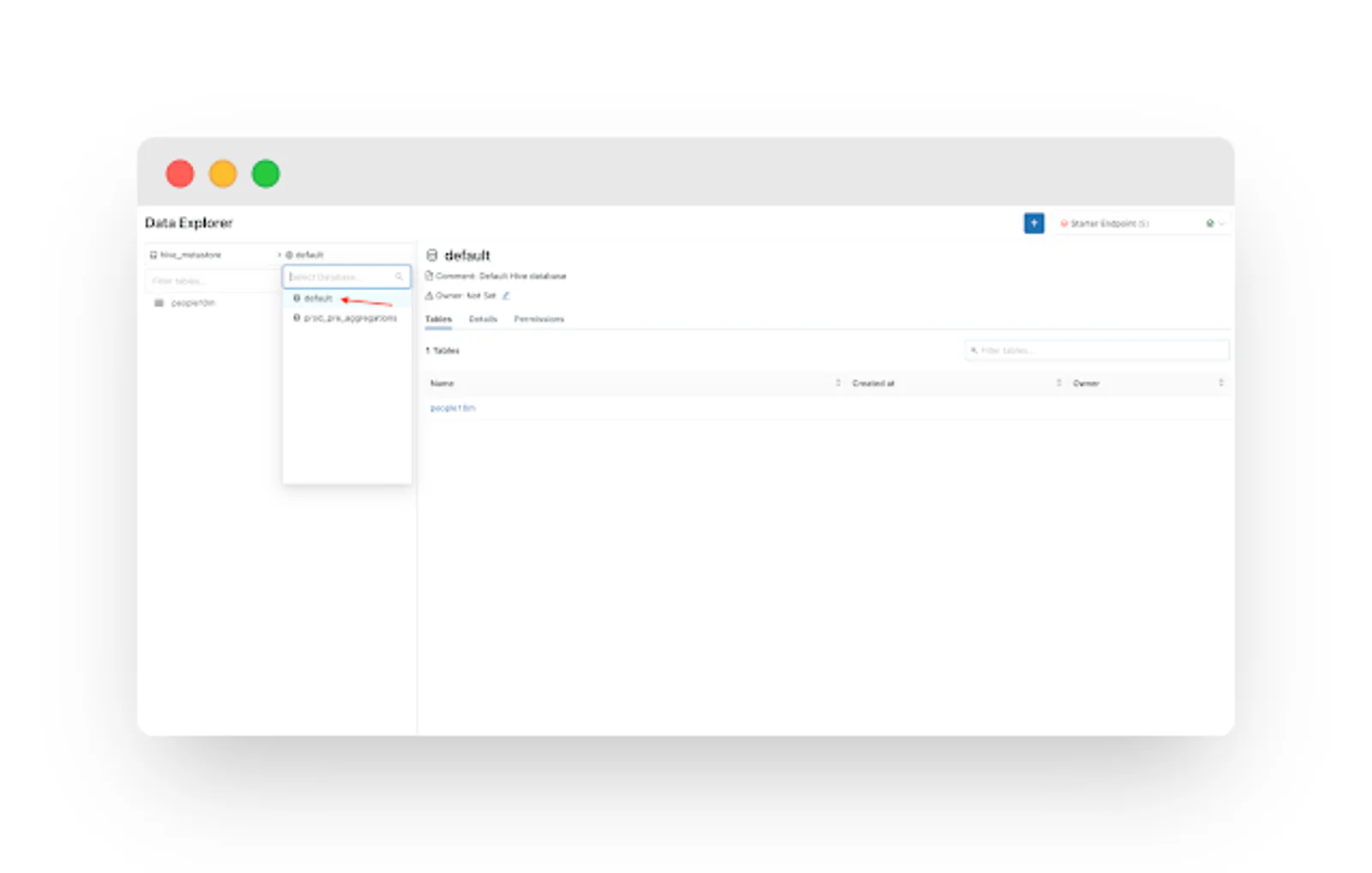Screen dimensions: 1372x873
Task: Open the people10m table link
Action: click(x=453, y=408)
